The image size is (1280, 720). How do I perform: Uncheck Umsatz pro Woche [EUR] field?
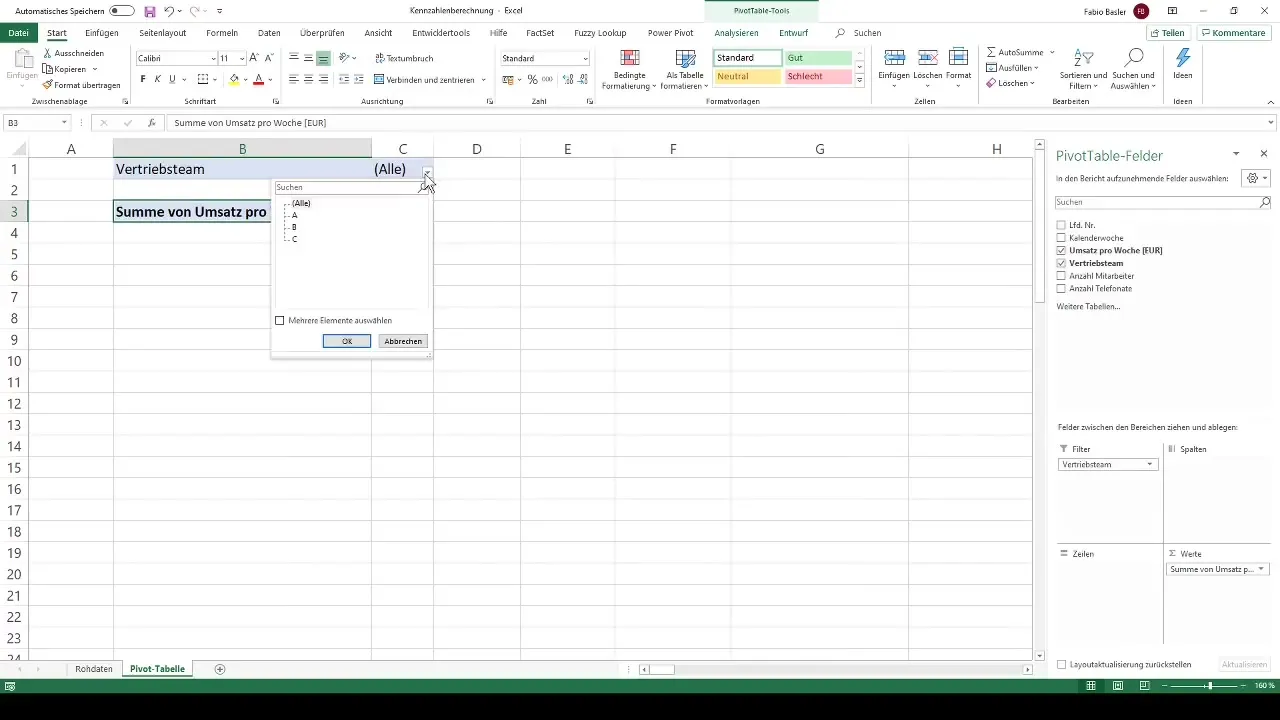click(1061, 250)
